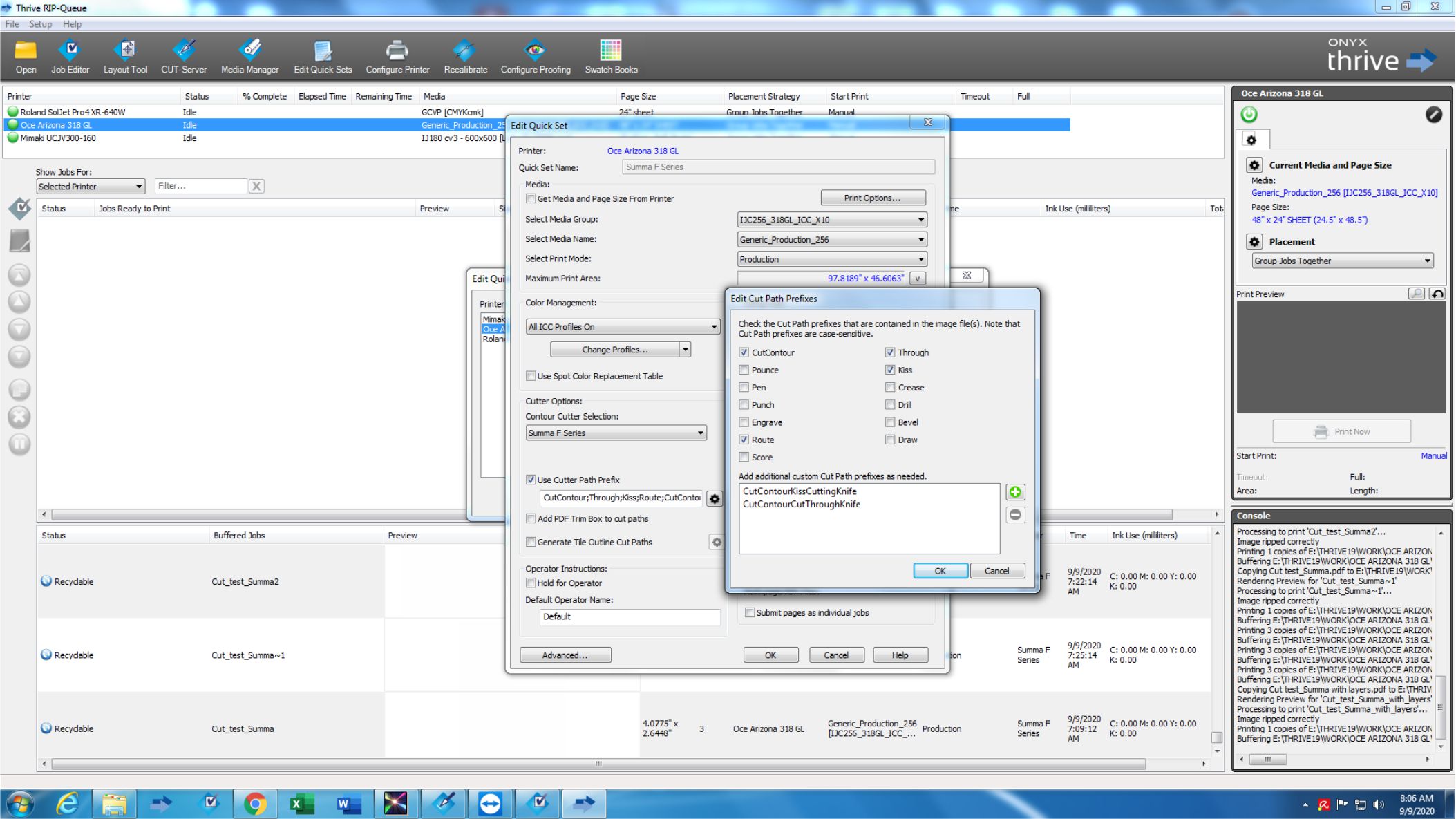This screenshot has height=819, width=1456.
Task: Open CUT-Server from toolbar
Action: click(x=184, y=57)
